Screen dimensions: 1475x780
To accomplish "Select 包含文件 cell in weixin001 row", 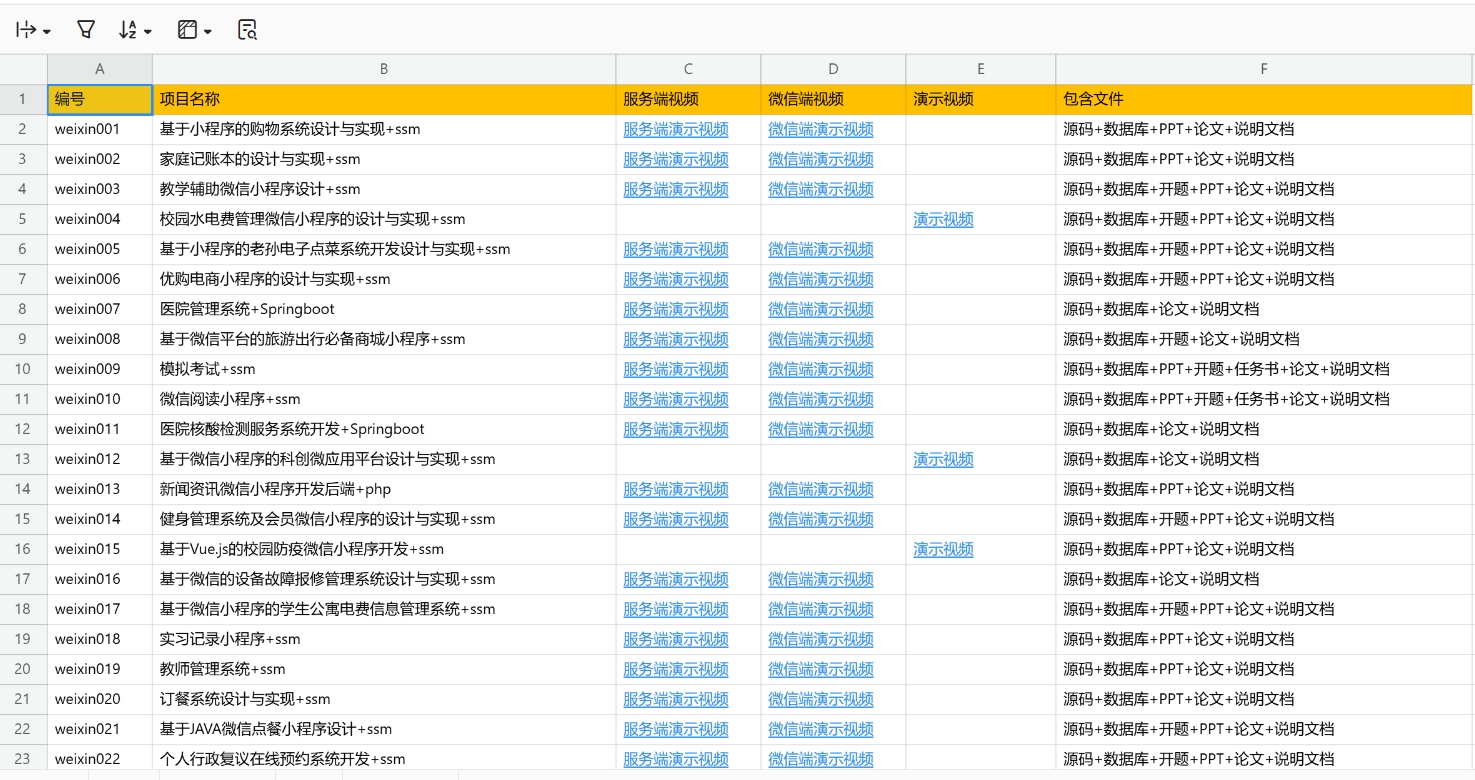I will coord(1264,129).
